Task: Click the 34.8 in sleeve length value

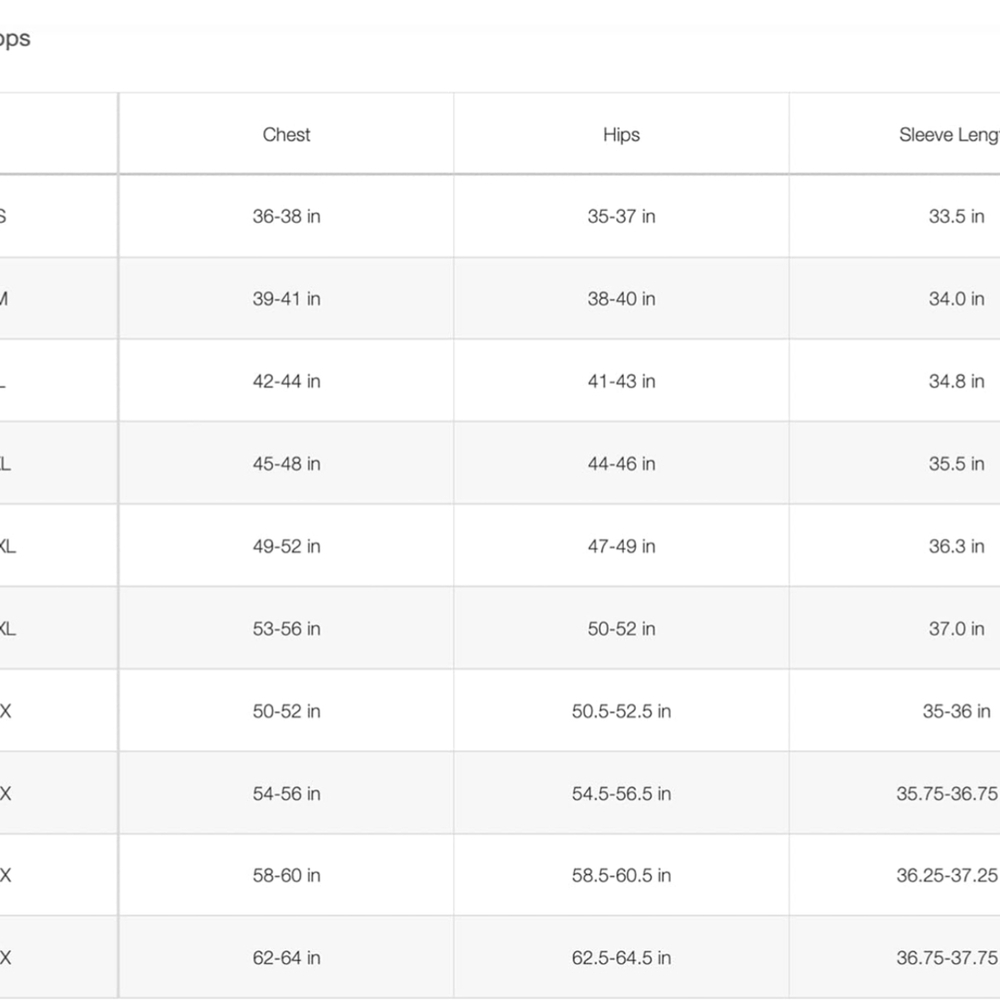Action: [x=956, y=381]
